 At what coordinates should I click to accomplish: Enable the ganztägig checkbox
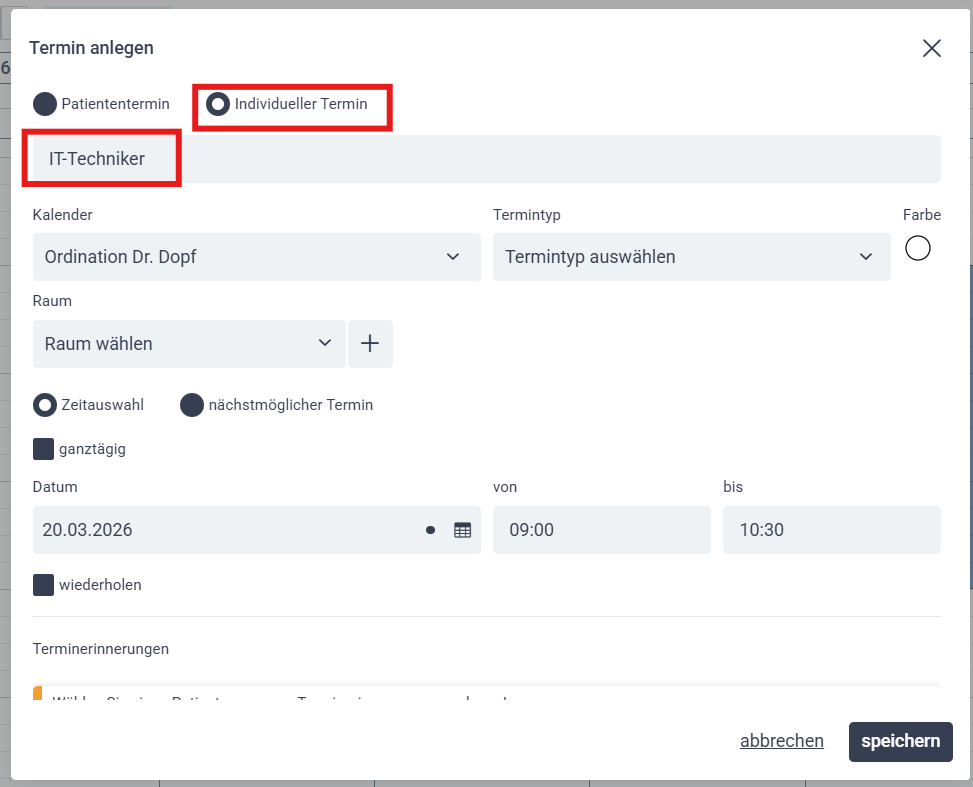44,449
